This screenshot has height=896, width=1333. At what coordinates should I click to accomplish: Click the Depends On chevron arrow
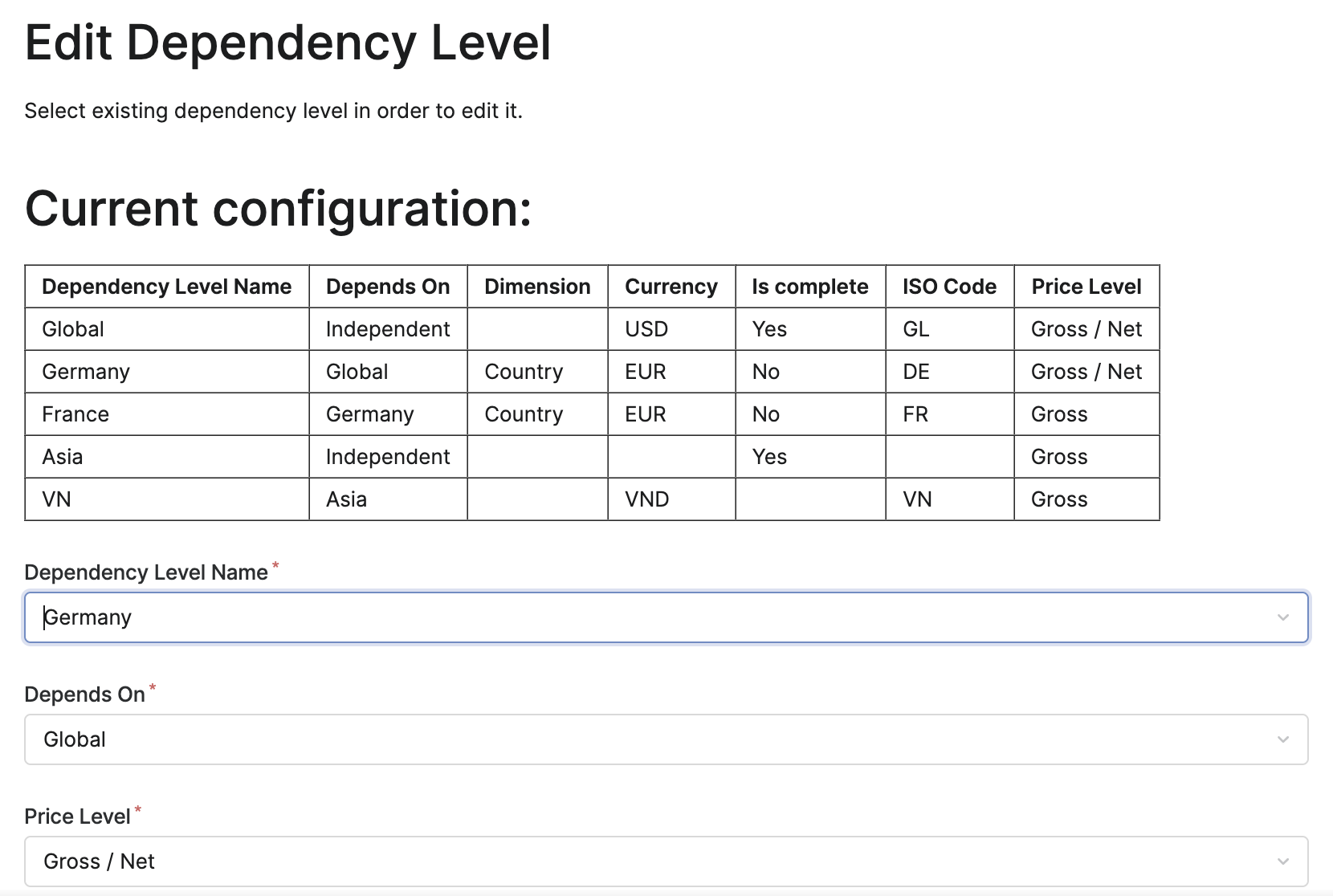coord(1283,739)
